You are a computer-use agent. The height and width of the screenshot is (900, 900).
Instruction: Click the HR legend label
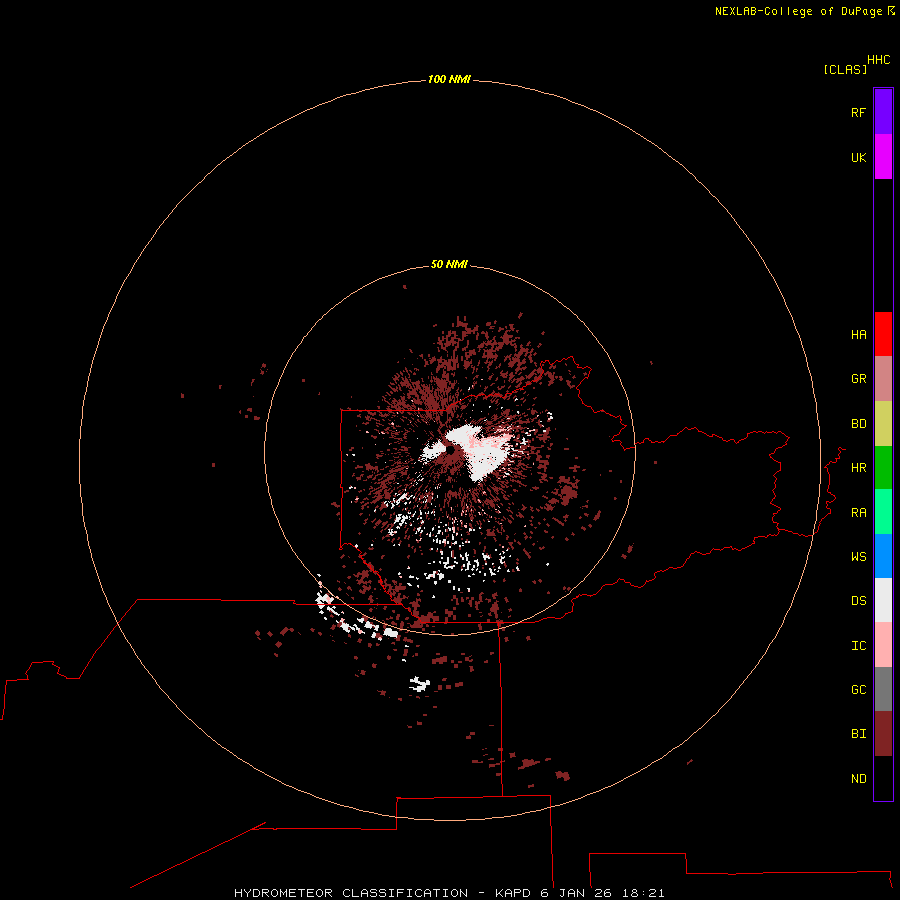(x=858, y=468)
